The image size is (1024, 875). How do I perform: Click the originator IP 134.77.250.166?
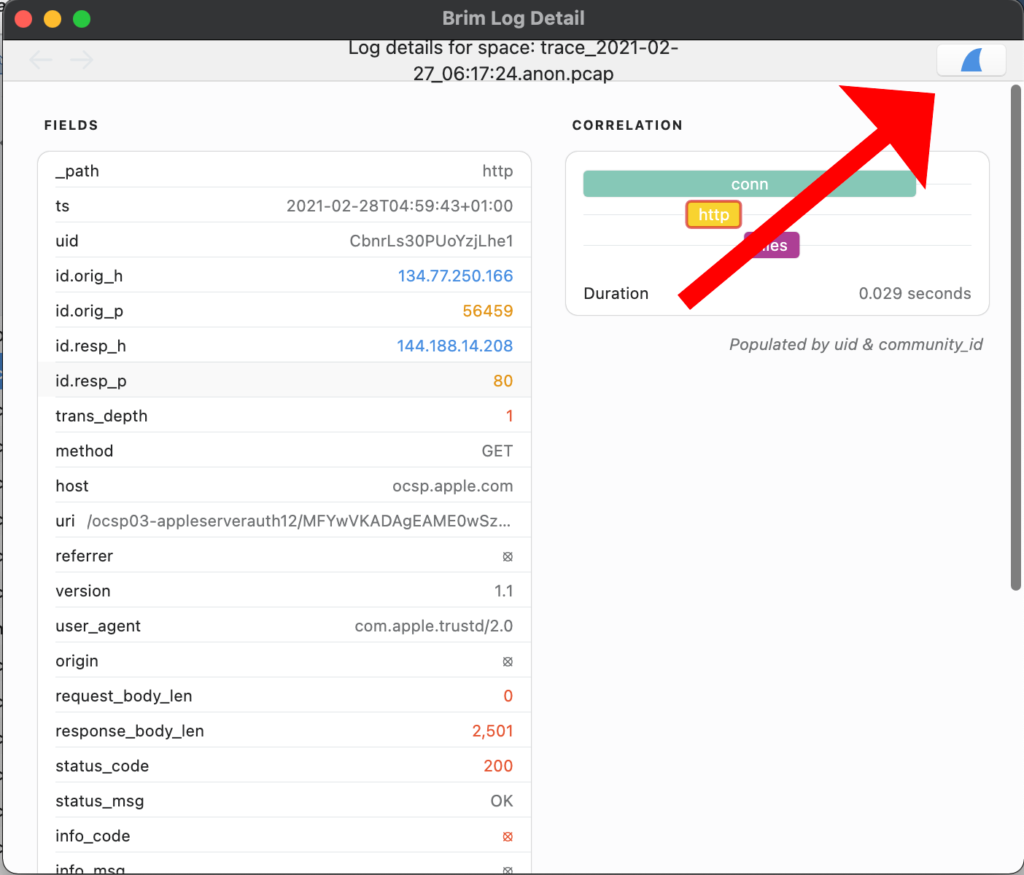click(x=455, y=276)
